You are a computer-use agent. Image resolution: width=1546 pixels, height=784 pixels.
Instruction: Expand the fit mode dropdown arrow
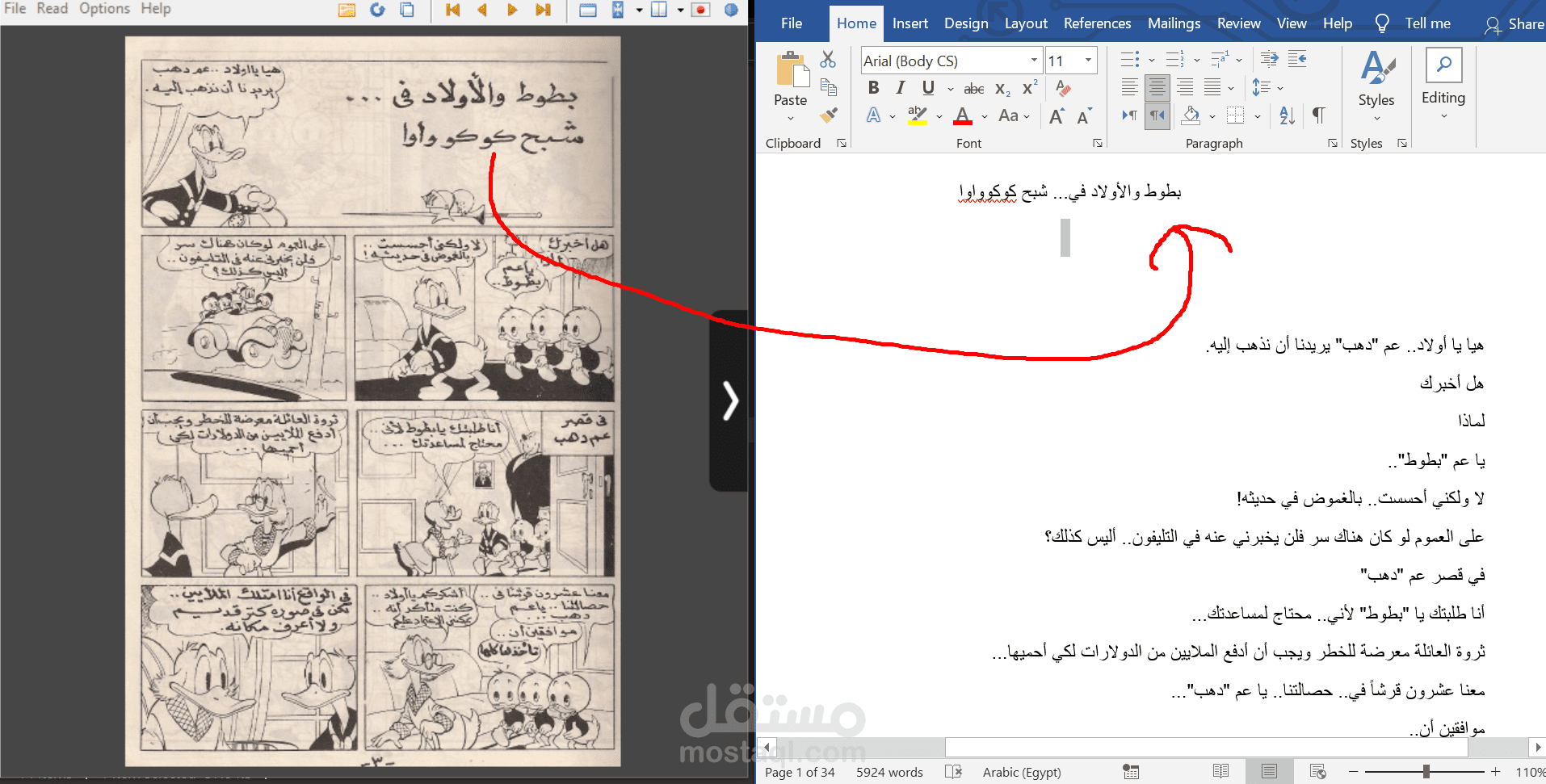(x=639, y=10)
